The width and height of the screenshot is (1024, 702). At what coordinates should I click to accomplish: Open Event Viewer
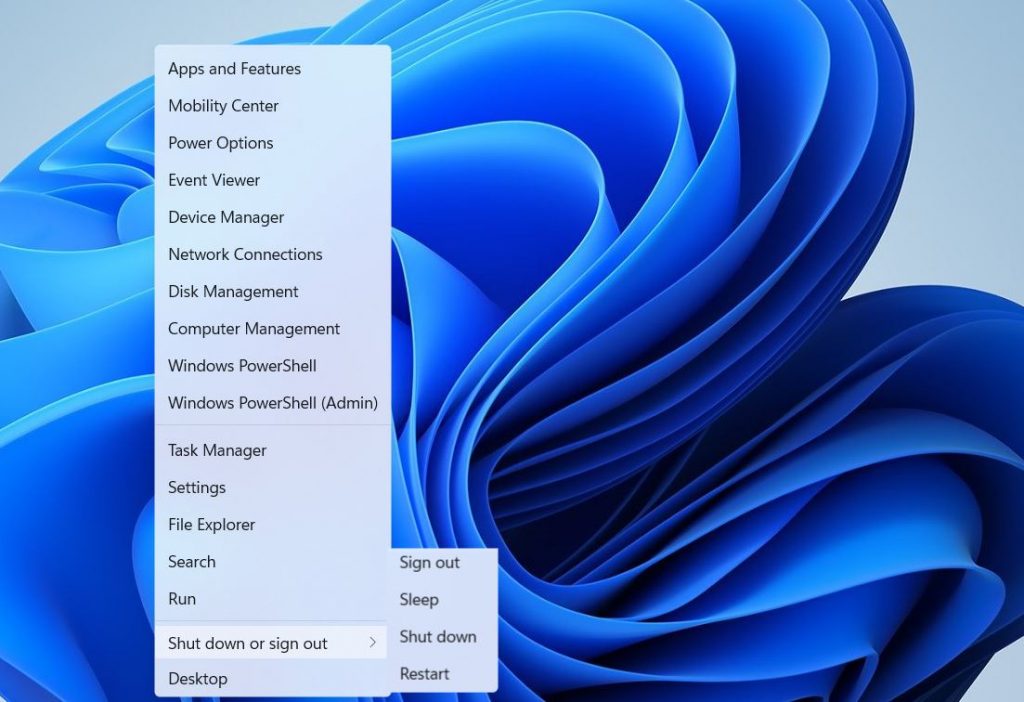click(213, 180)
